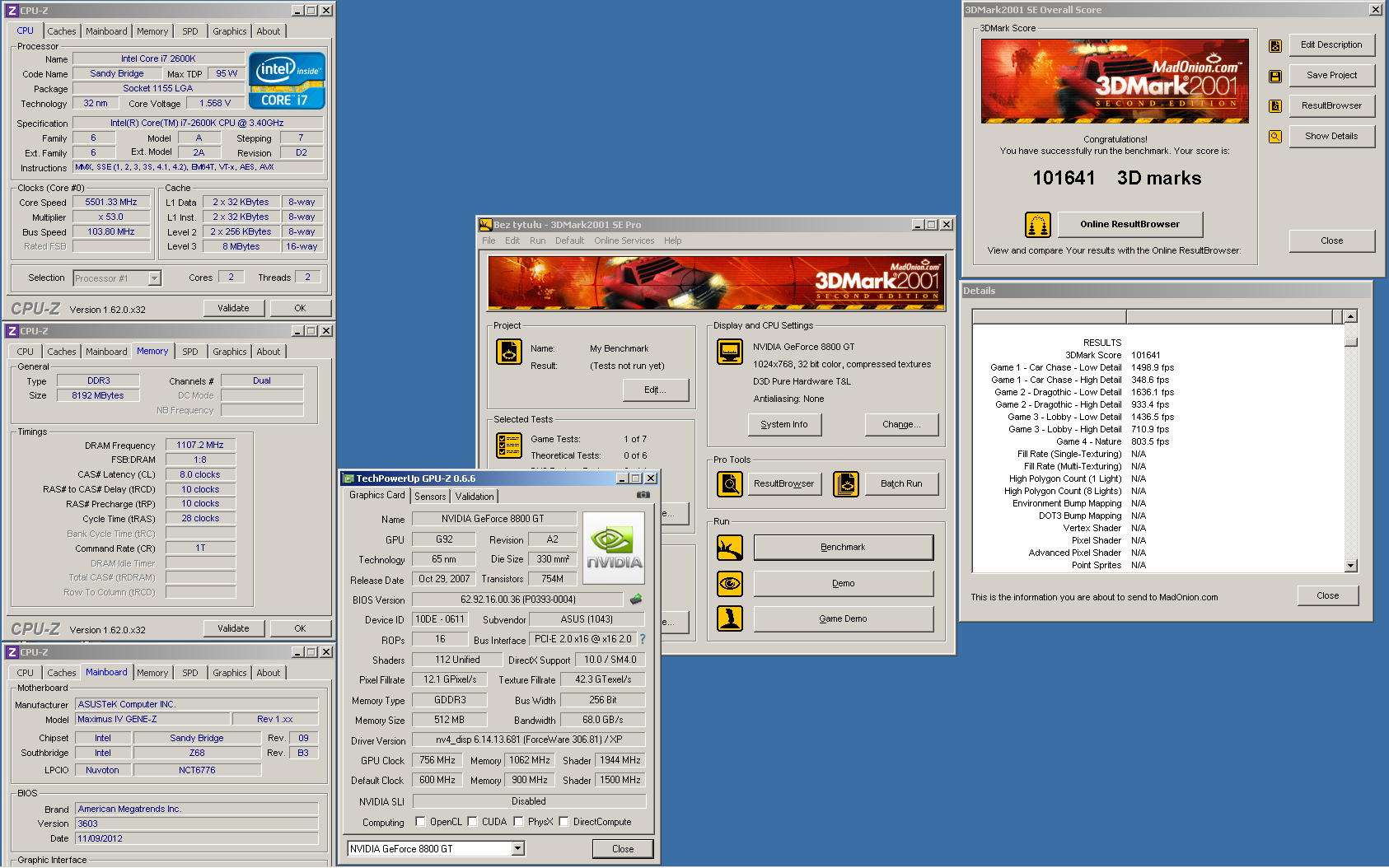Click the Show Details magnifier icon
The width and height of the screenshot is (1389, 868).
click(1274, 137)
